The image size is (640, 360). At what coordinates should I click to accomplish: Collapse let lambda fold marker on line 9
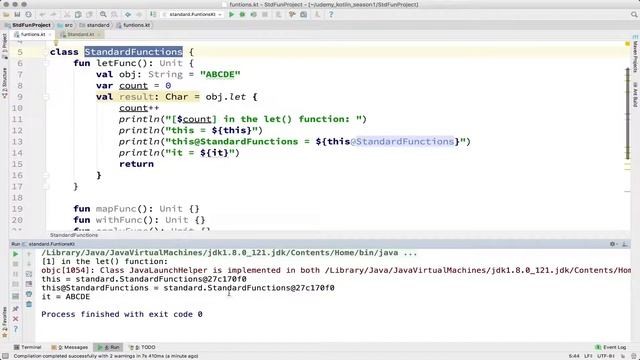[46, 97]
